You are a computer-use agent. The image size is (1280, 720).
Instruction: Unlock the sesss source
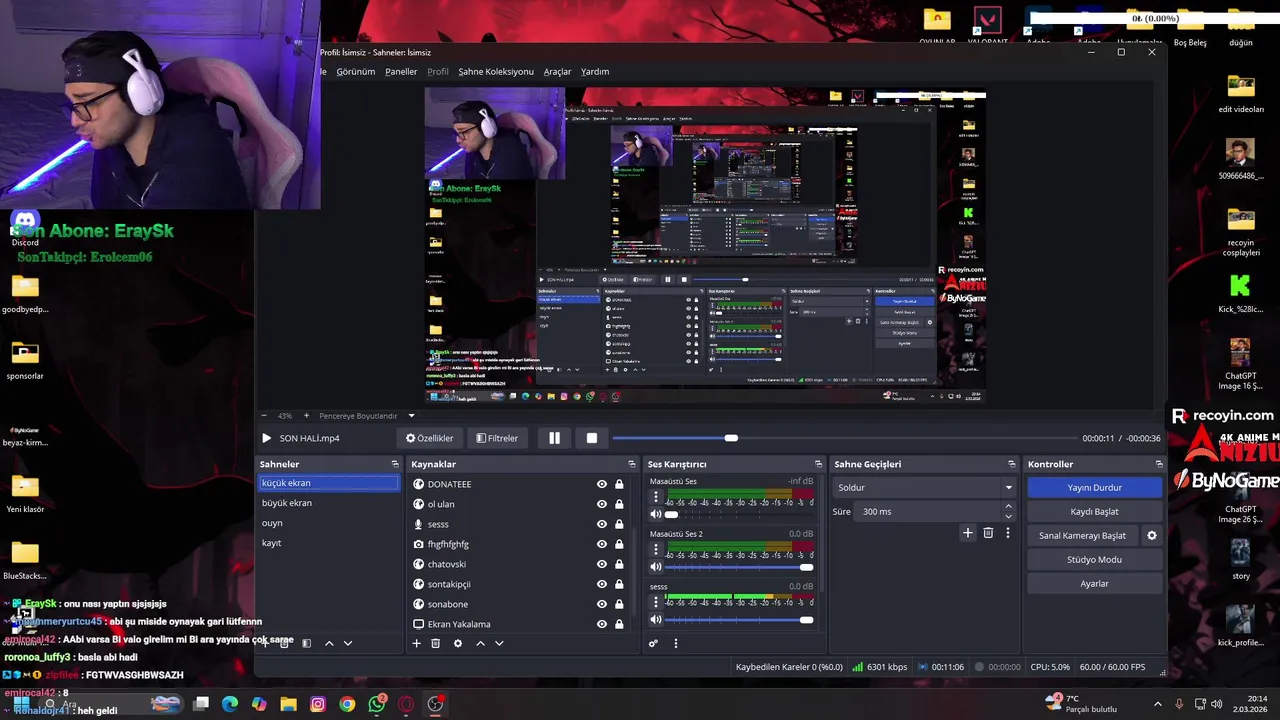(619, 524)
